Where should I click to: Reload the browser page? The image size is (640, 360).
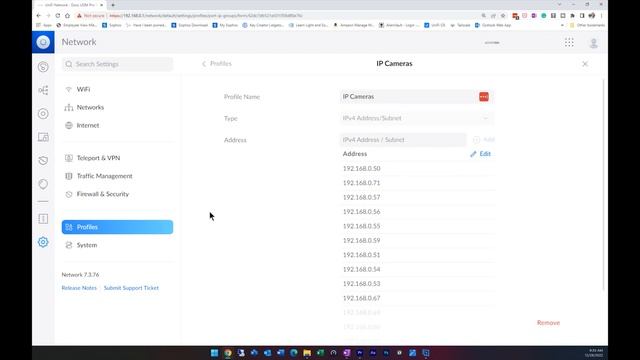(x=58, y=16)
